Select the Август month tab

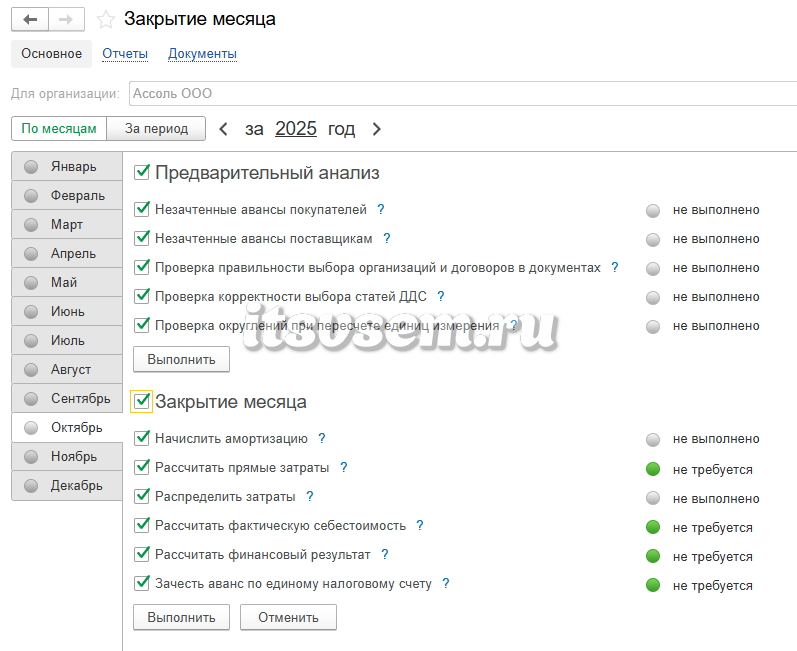[67, 369]
